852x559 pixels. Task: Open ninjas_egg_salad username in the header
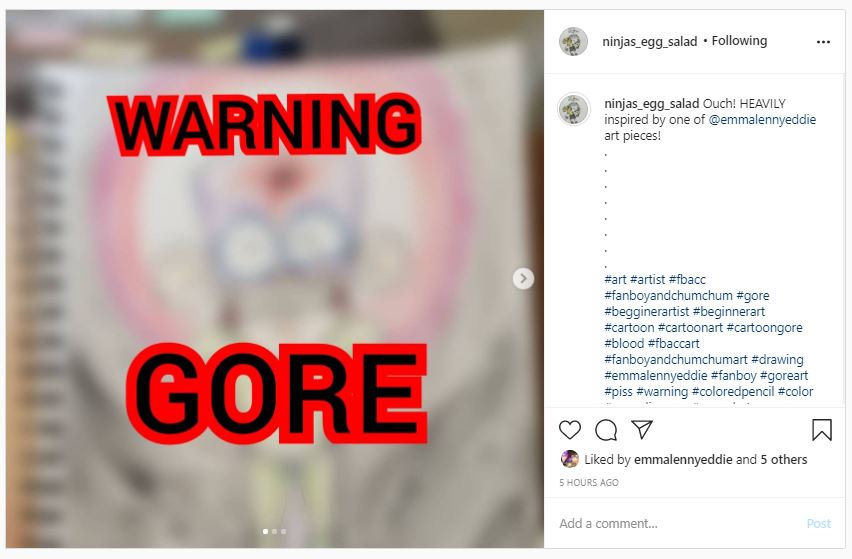tap(649, 41)
